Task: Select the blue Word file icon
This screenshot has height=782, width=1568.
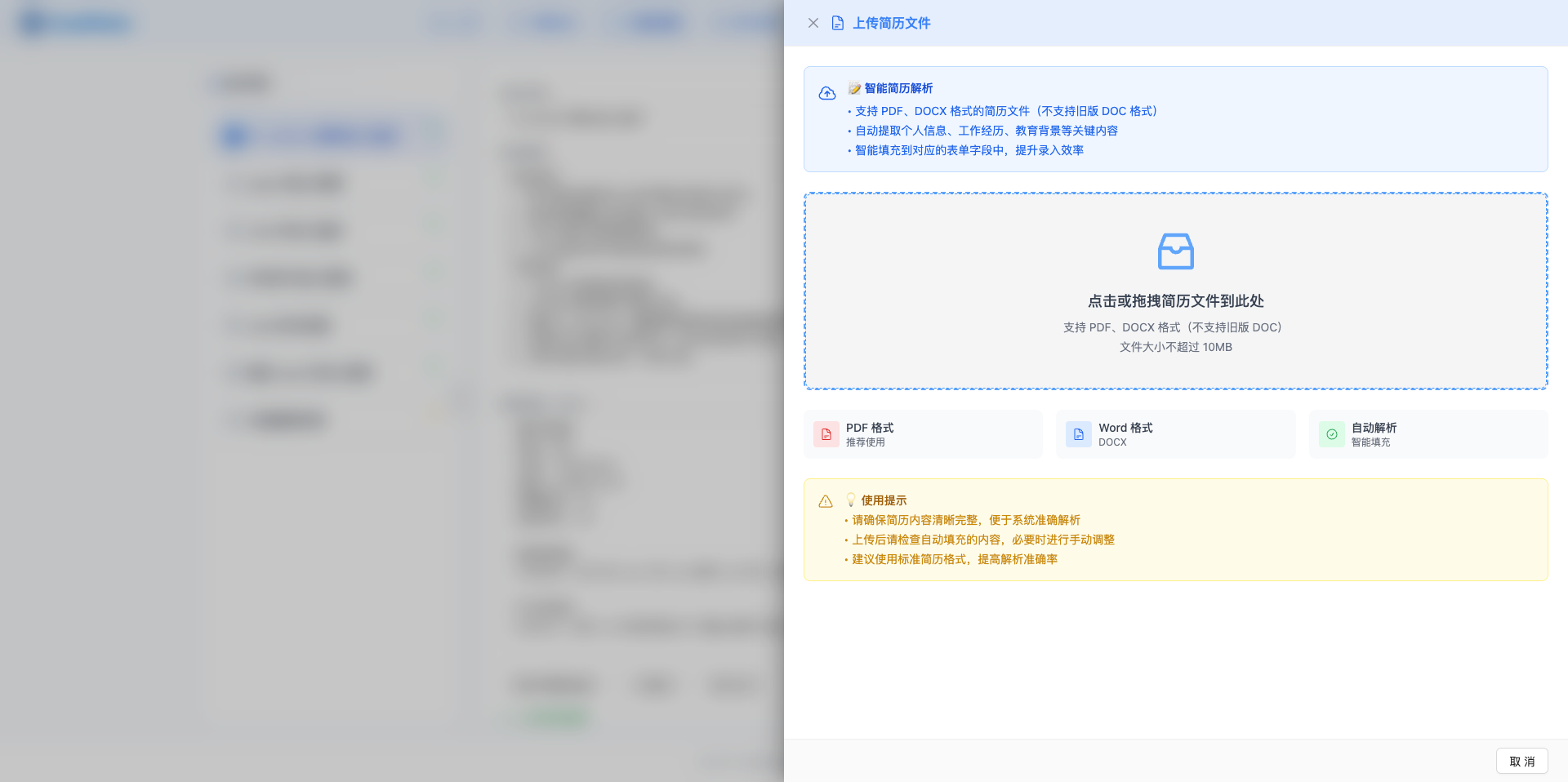Action: 1079,434
